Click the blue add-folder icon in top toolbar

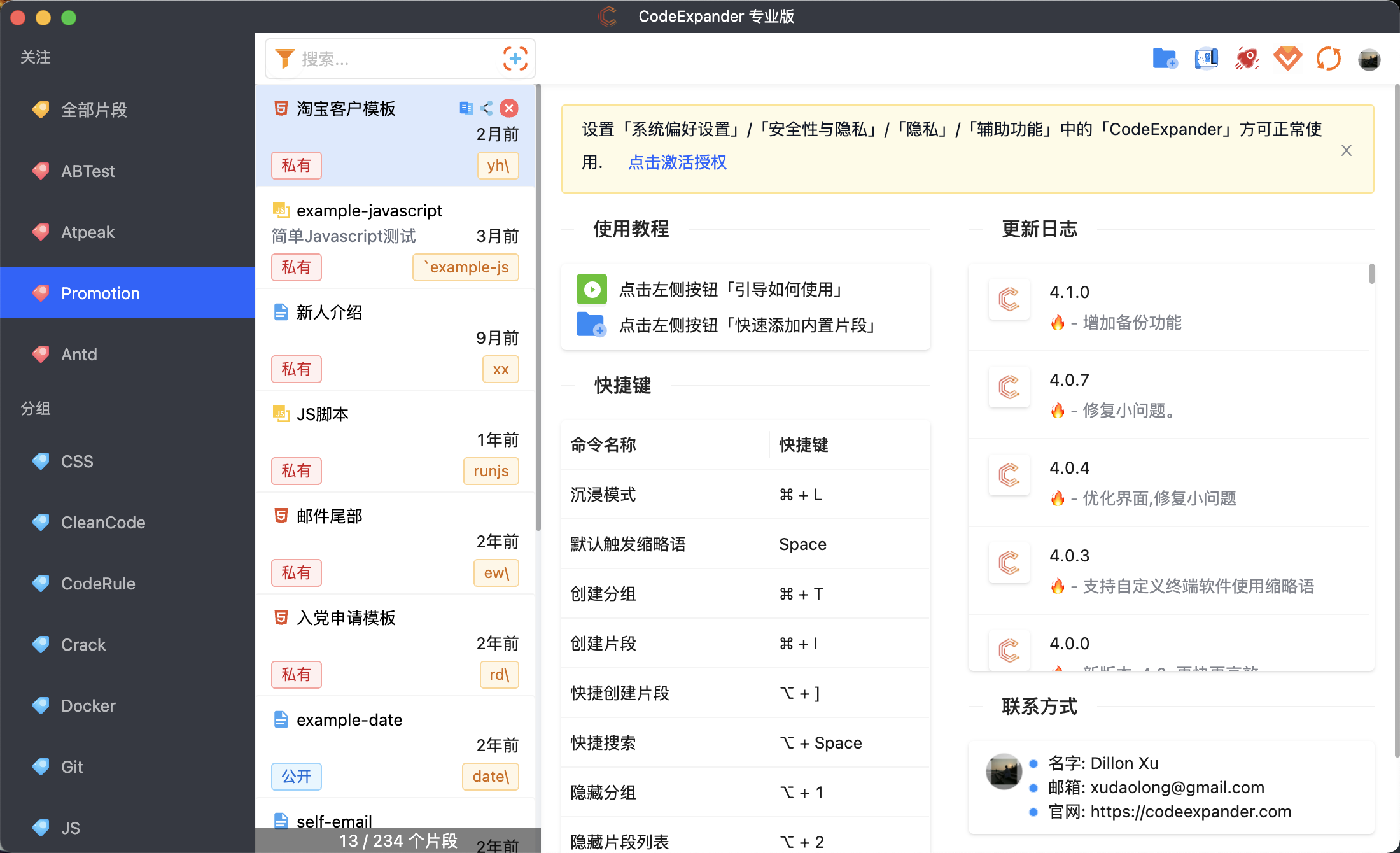pos(1165,59)
